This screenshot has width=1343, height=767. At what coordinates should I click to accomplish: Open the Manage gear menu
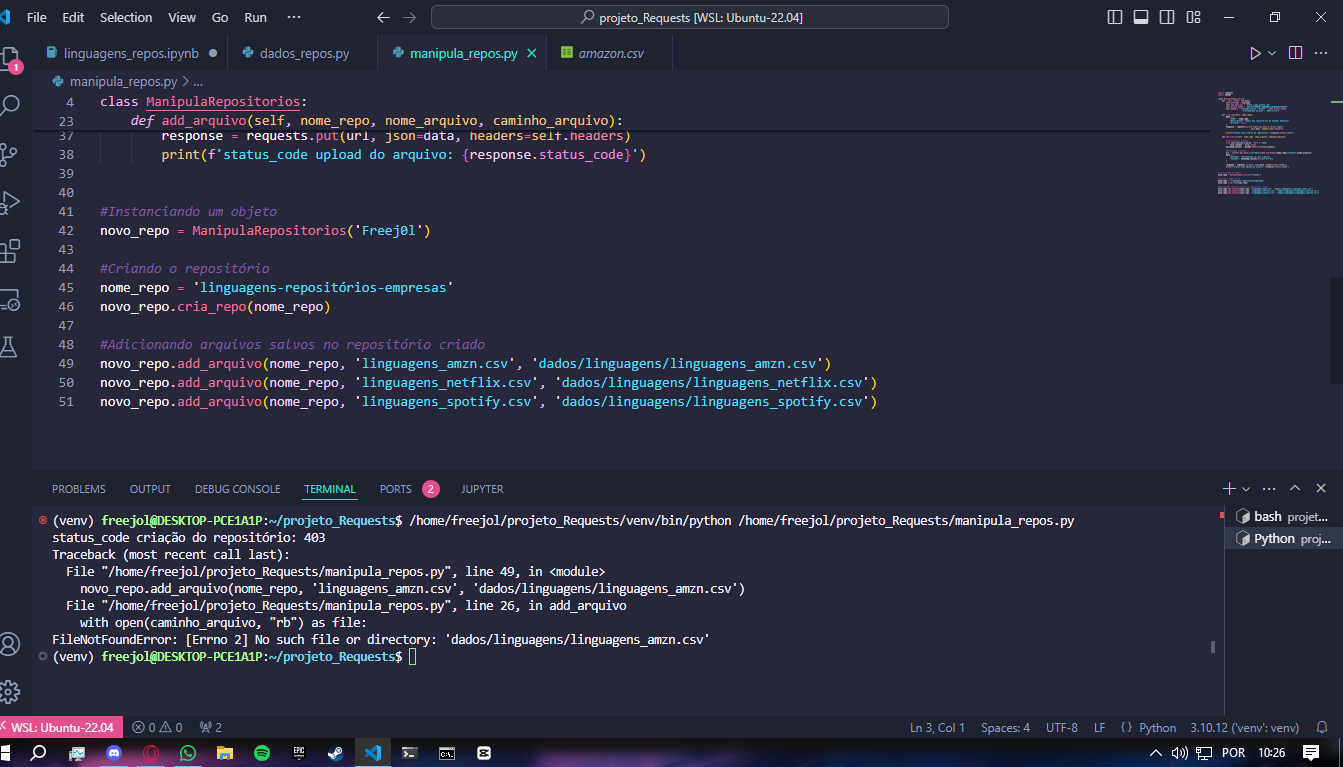pos(10,691)
